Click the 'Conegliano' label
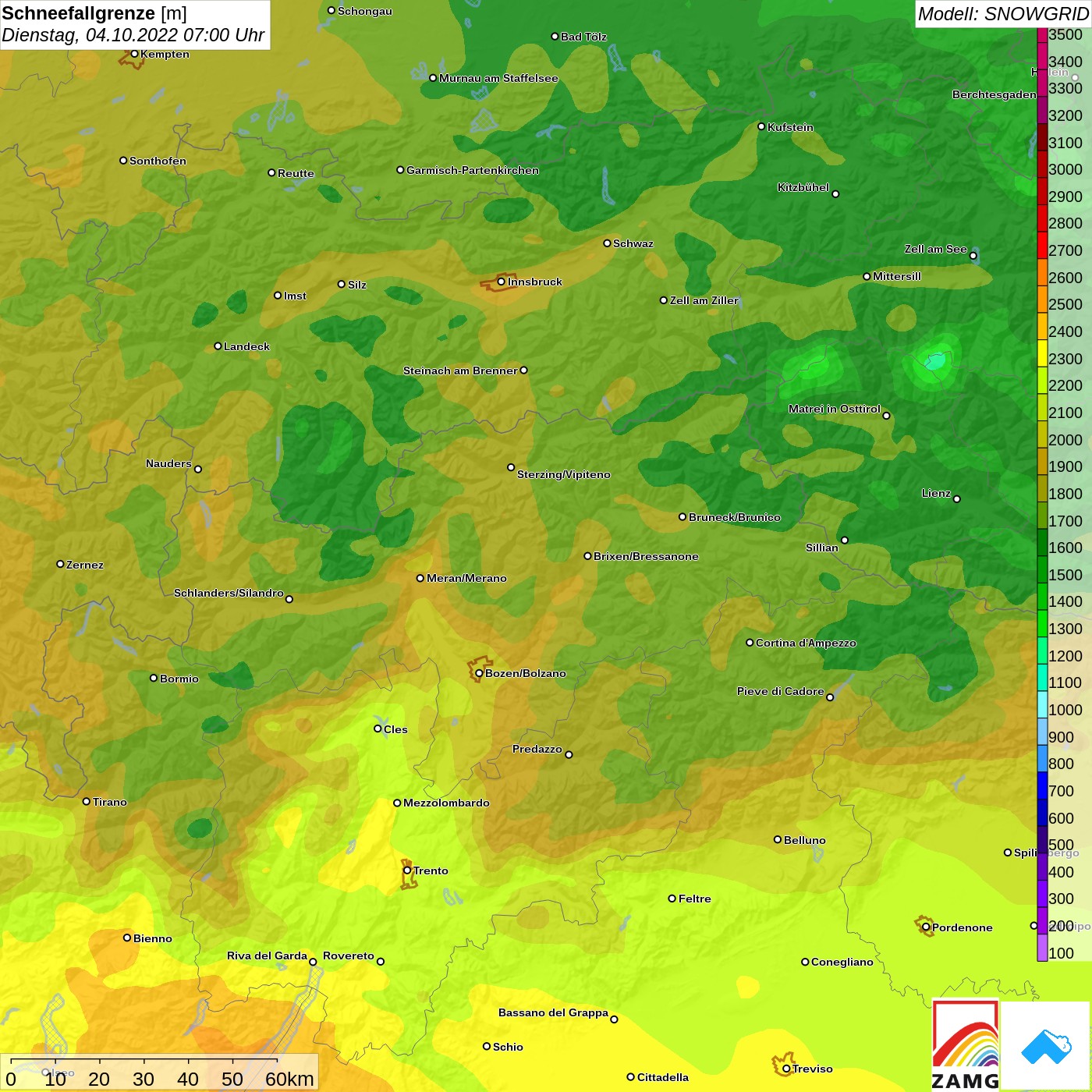 pos(842,962)
